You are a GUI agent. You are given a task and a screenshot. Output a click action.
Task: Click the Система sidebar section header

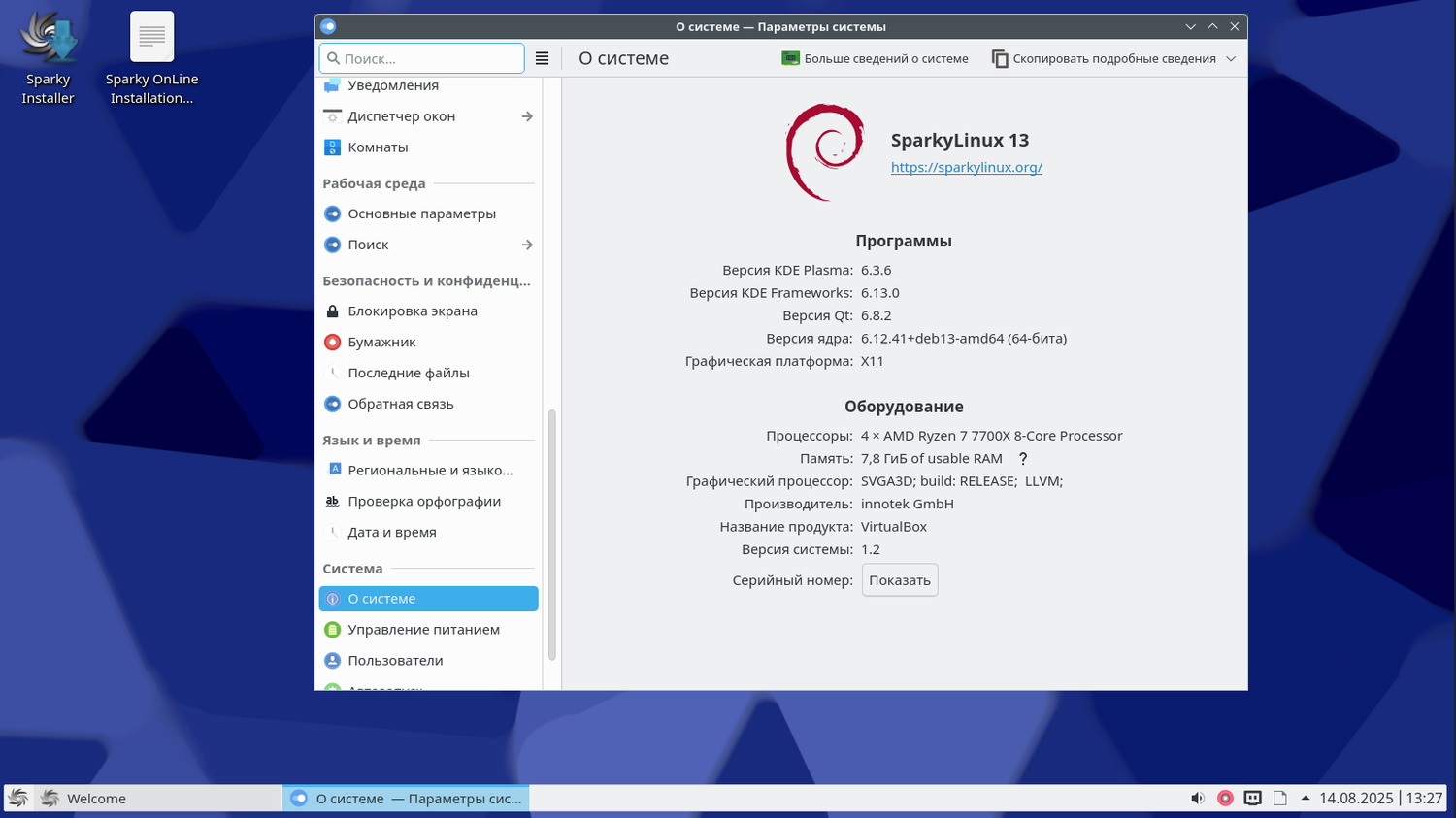[x=352, y=569]
